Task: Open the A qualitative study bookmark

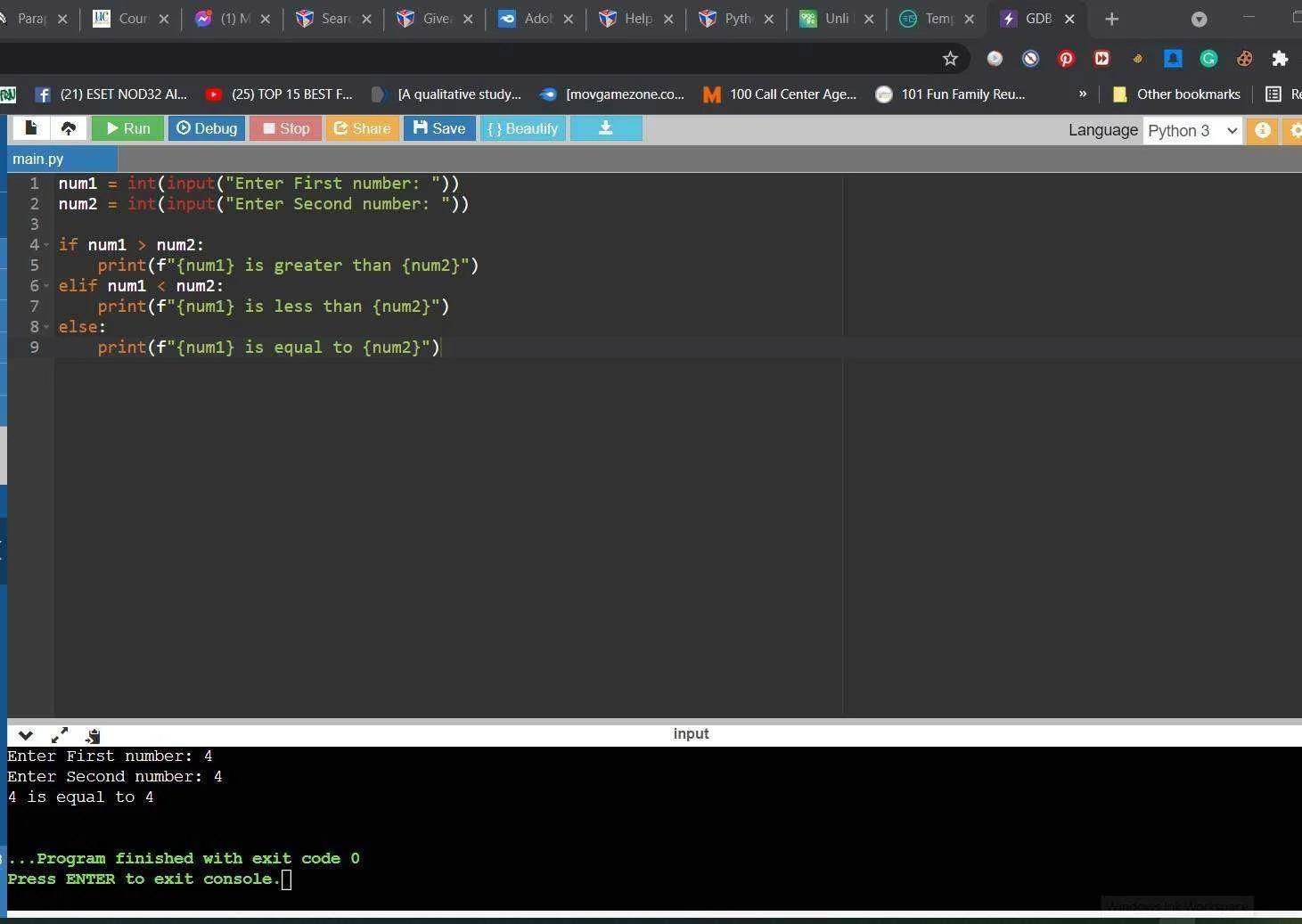Action: click(x=446, y=94)
